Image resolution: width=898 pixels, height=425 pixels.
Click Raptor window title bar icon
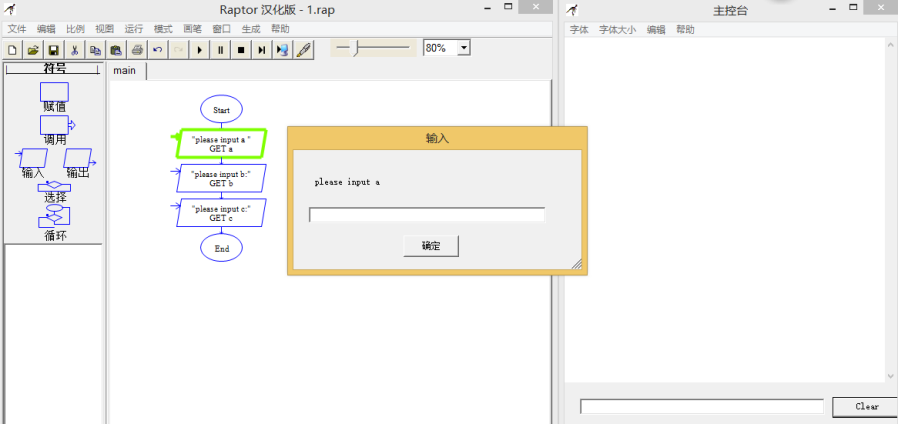tap(10, 10)
